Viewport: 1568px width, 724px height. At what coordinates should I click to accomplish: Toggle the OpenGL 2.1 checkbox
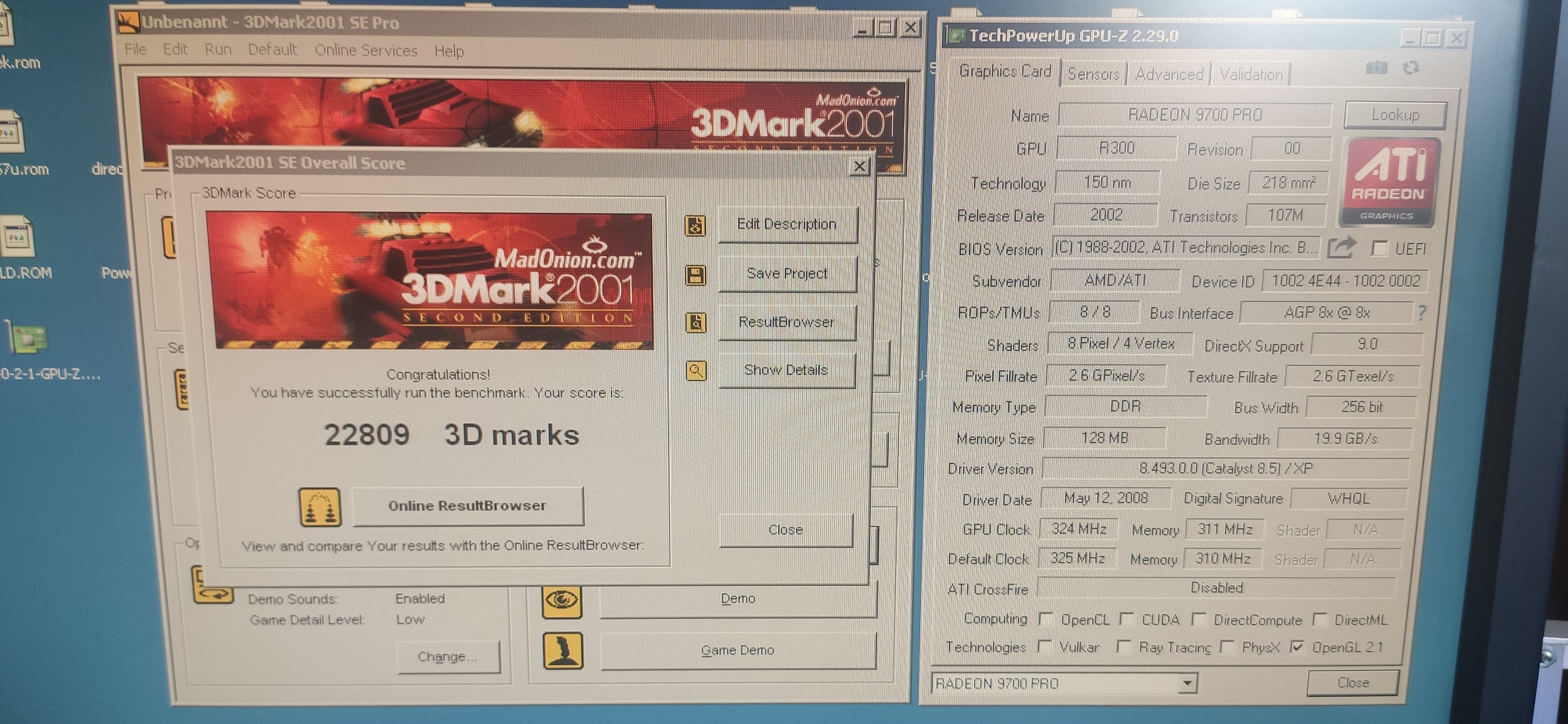point(1297,647)
